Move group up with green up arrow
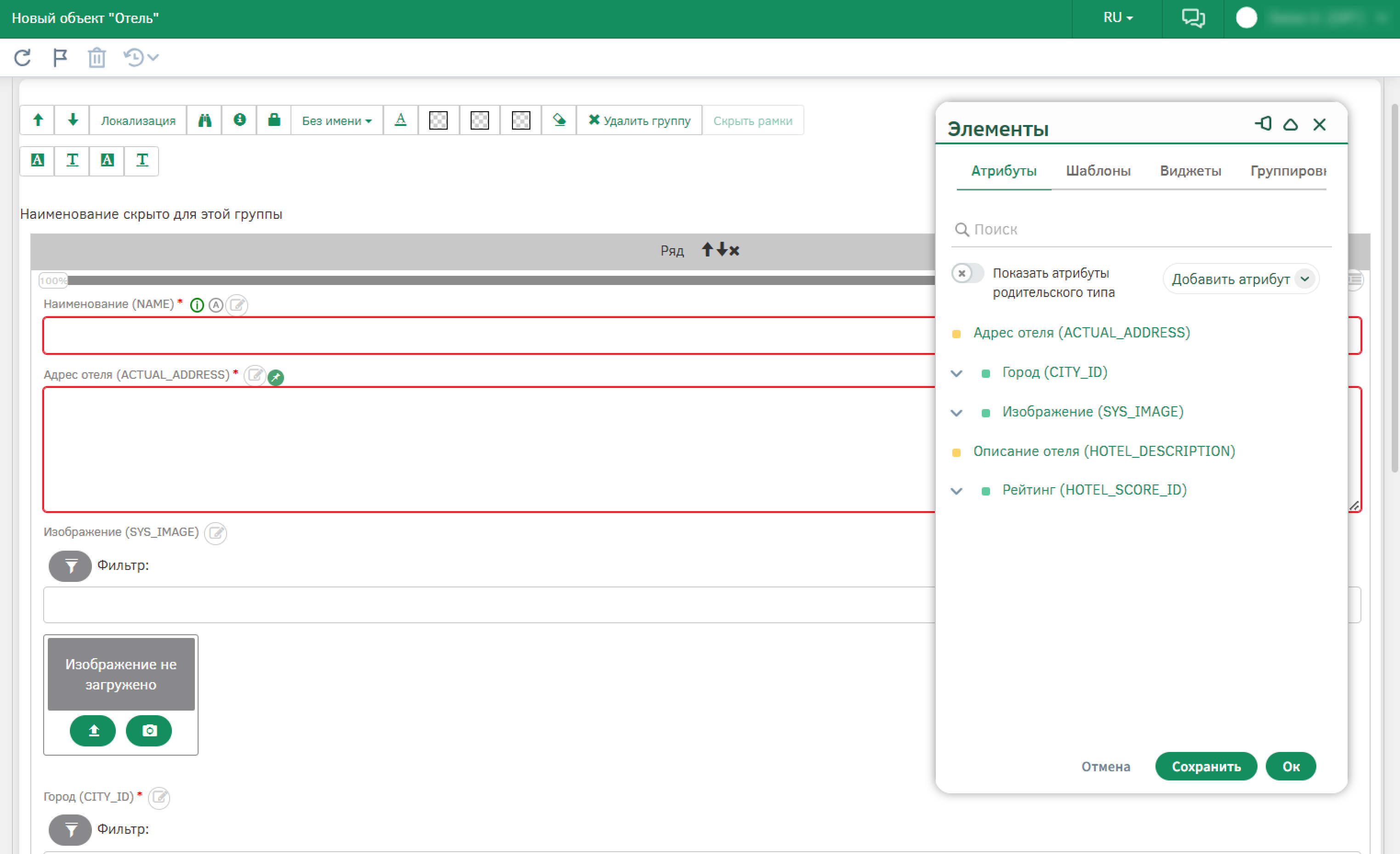Image resolution: width=1400 pixels, height=854 pixels. 38,120
